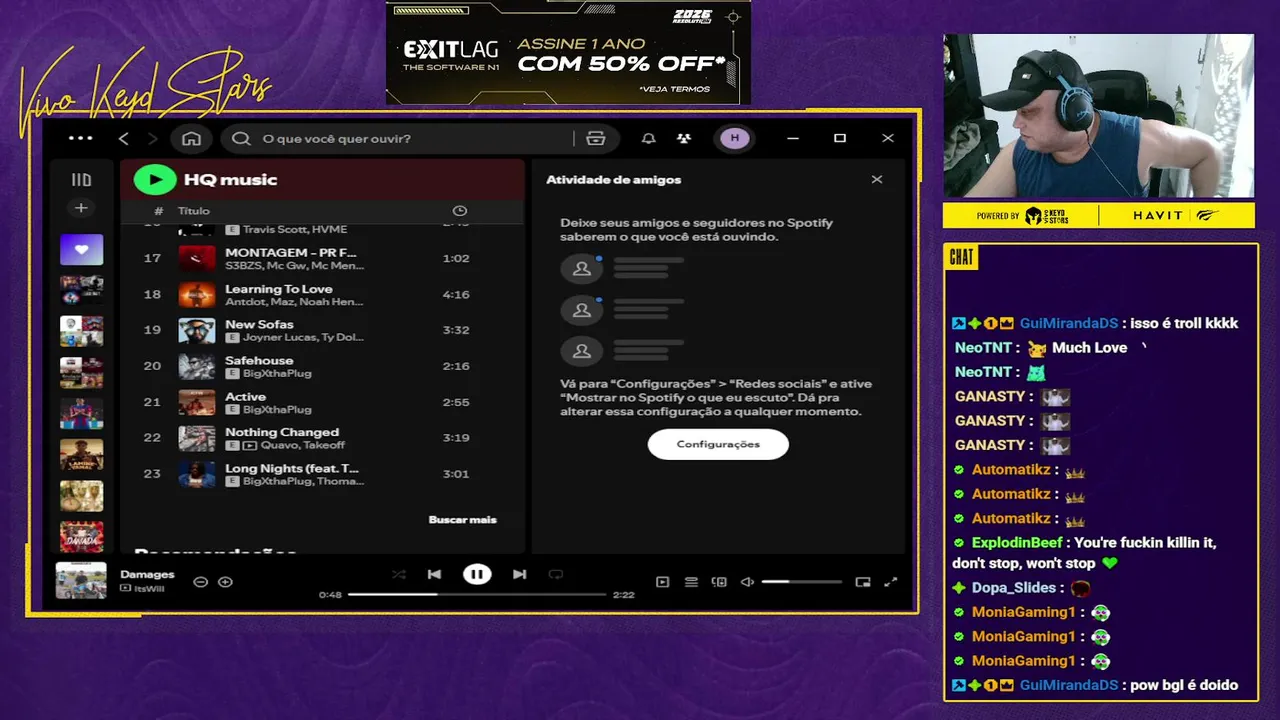
Task: Select track 23 Long Nights
Action: [x=322, y=474]
